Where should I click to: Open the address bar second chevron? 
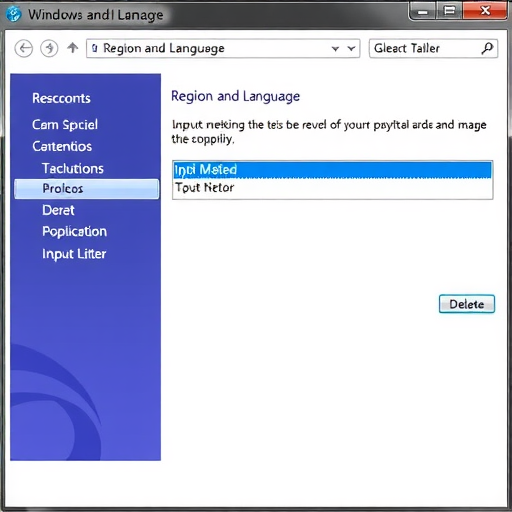pos(351,49)
